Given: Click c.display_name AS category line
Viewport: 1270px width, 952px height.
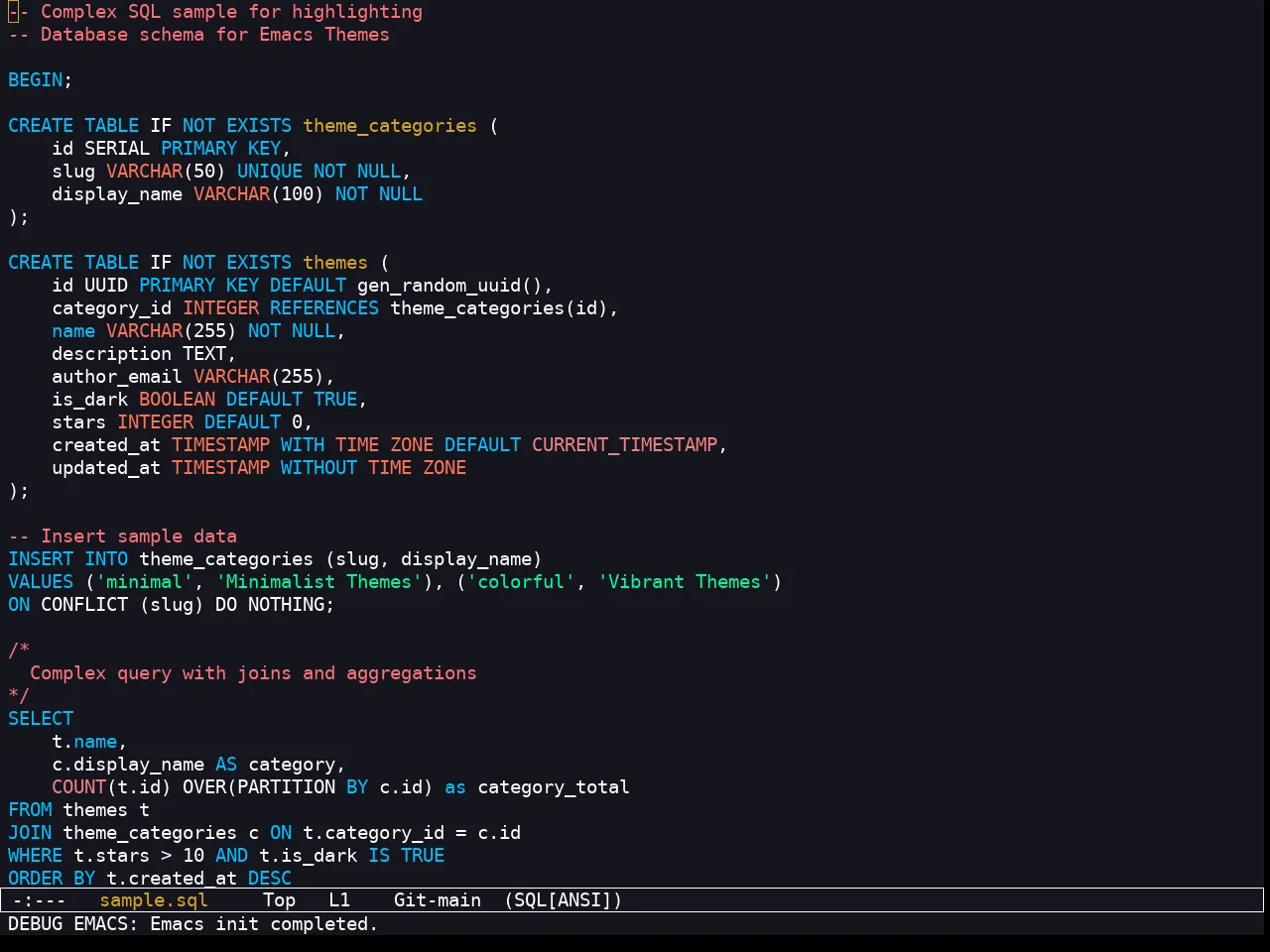Looking at the screenshot, I should pos(198,765).
